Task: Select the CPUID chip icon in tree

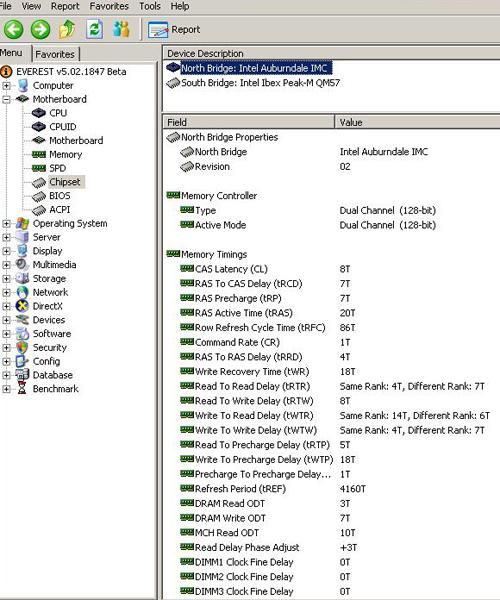Action: coord(39,127)
